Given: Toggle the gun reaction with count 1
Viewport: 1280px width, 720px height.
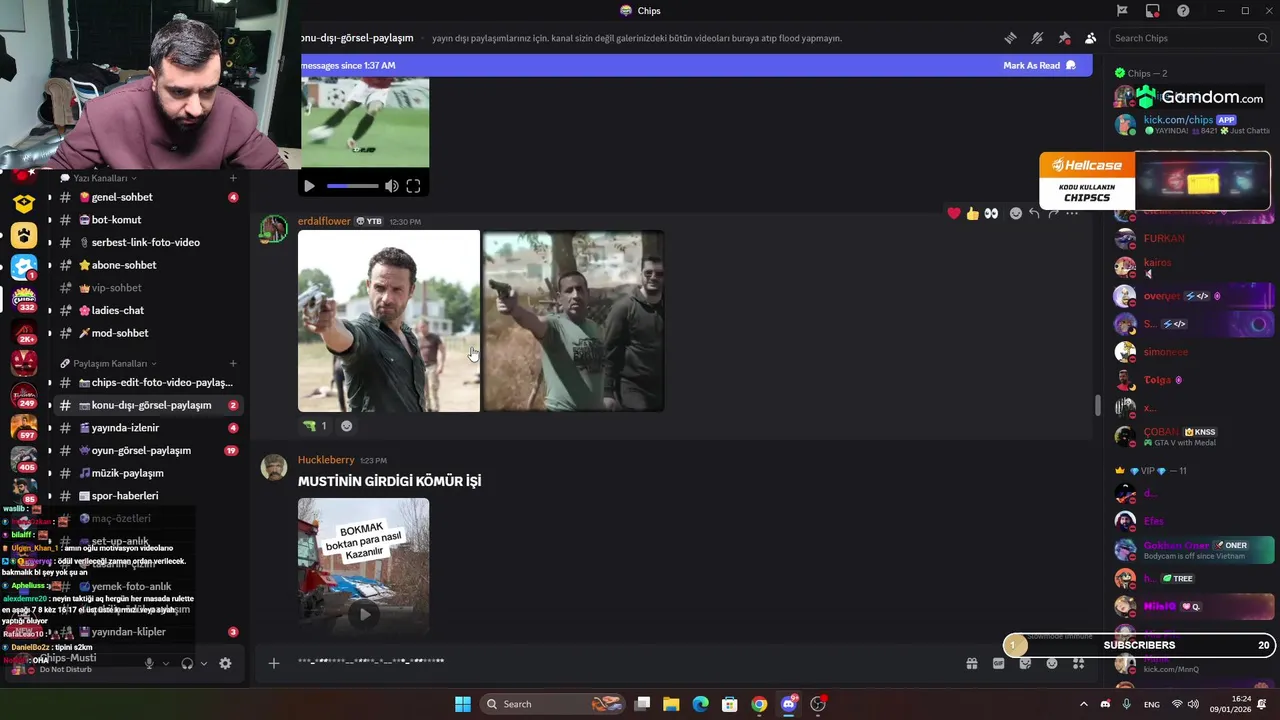Looking at the screenshot, I should (315, 426).
